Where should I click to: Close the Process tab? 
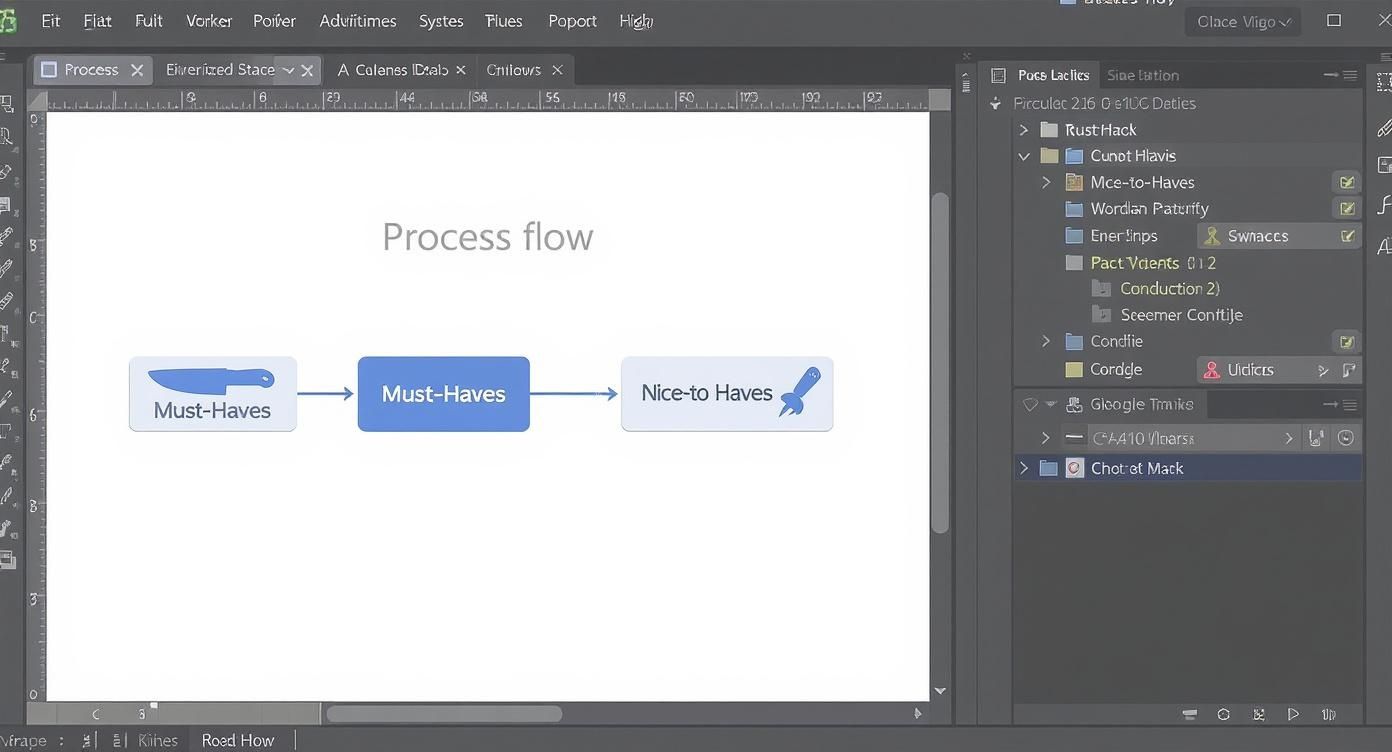pos(137,70)
